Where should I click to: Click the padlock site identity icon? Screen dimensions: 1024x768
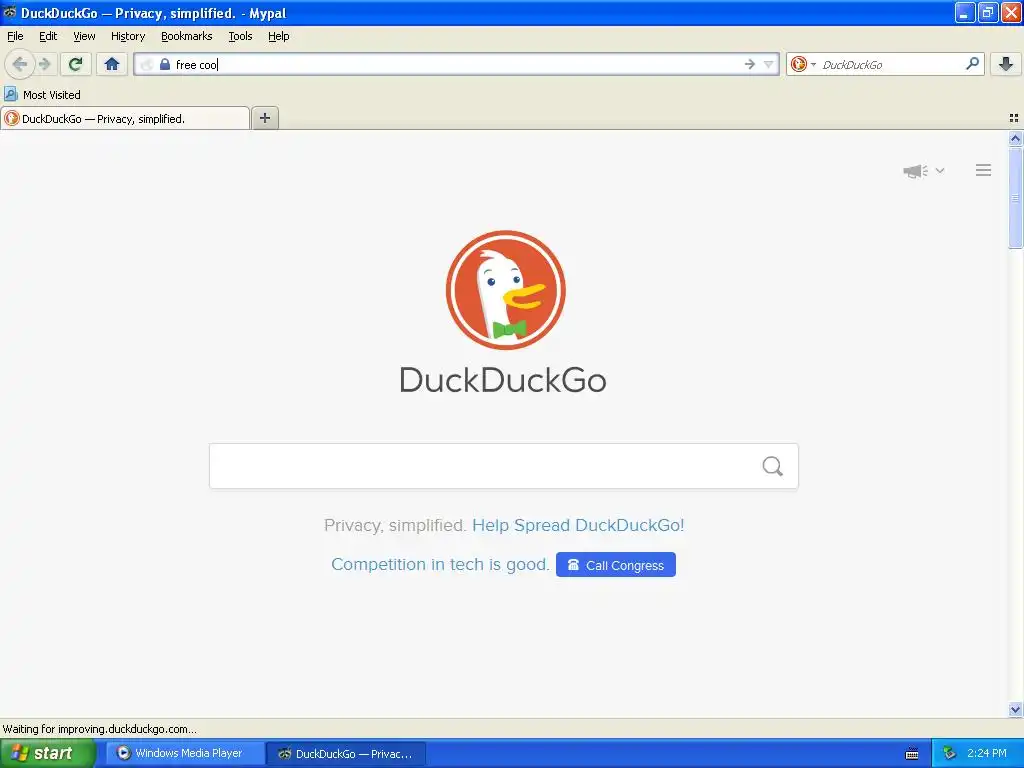coord(165,64)
